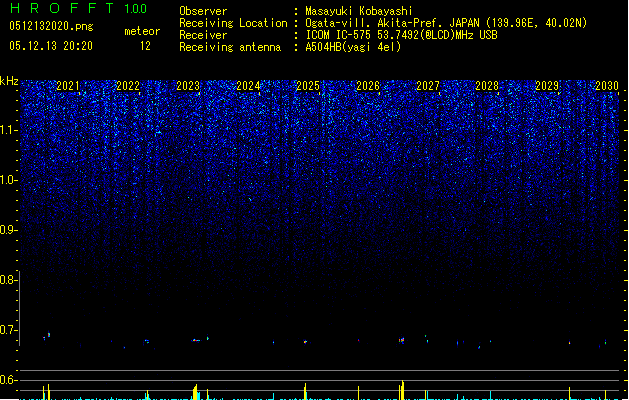The image size is (629, 400).
Task: Click the meteor count value 12
Action: pos(145,46)
